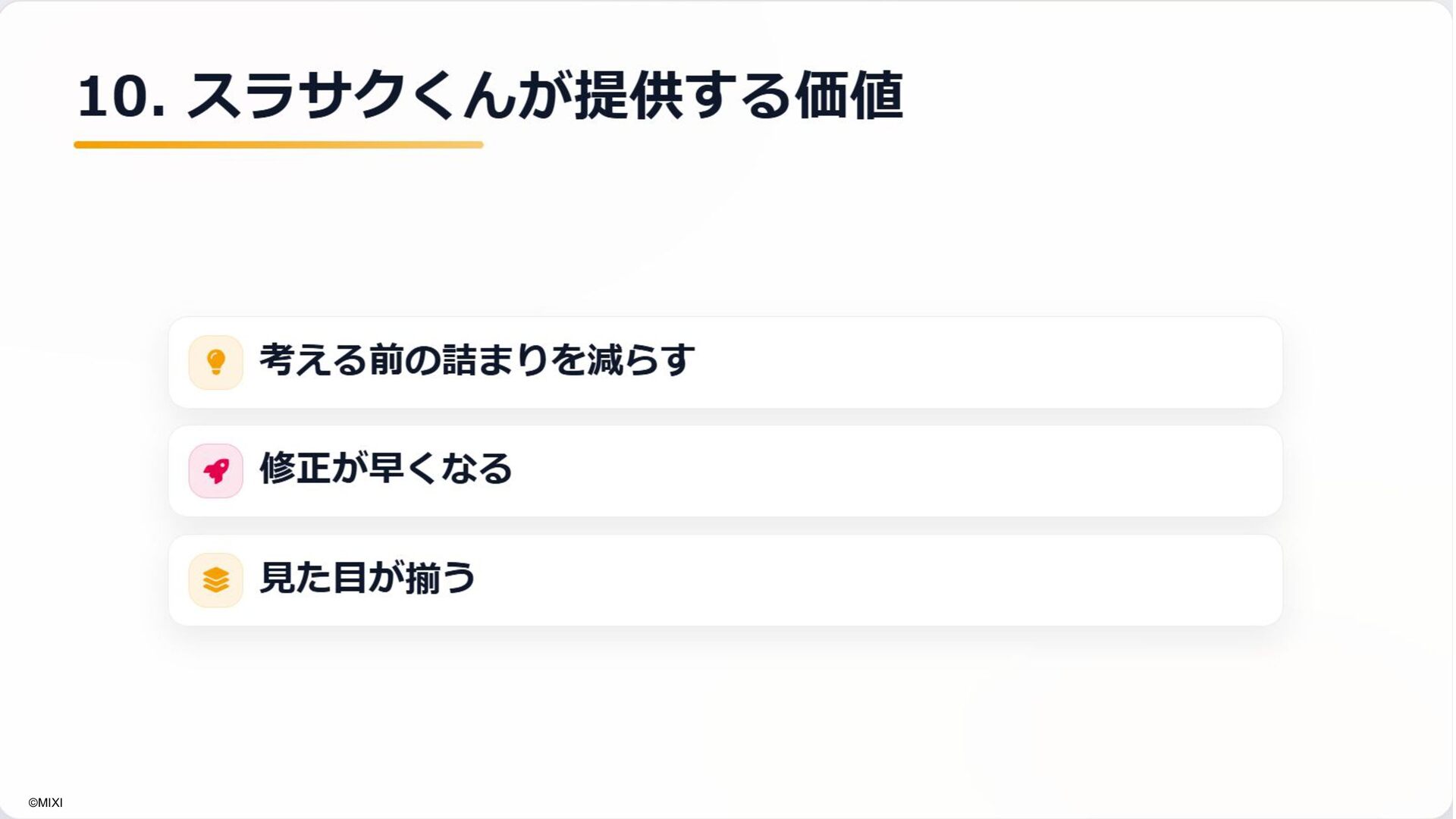Click the orange lightbulb icon
The image size is (1456, 819).
click(x=216, y=362)
